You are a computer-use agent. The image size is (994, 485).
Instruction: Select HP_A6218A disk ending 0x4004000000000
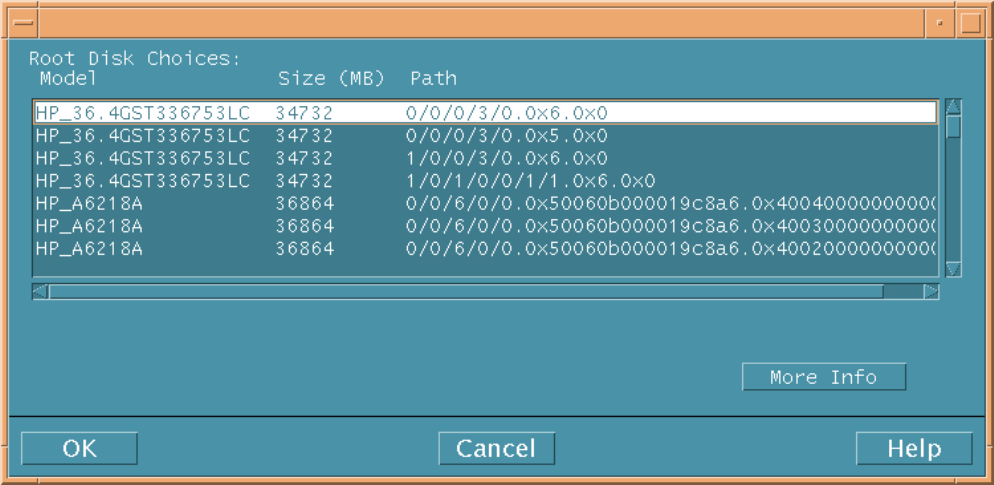486,204
